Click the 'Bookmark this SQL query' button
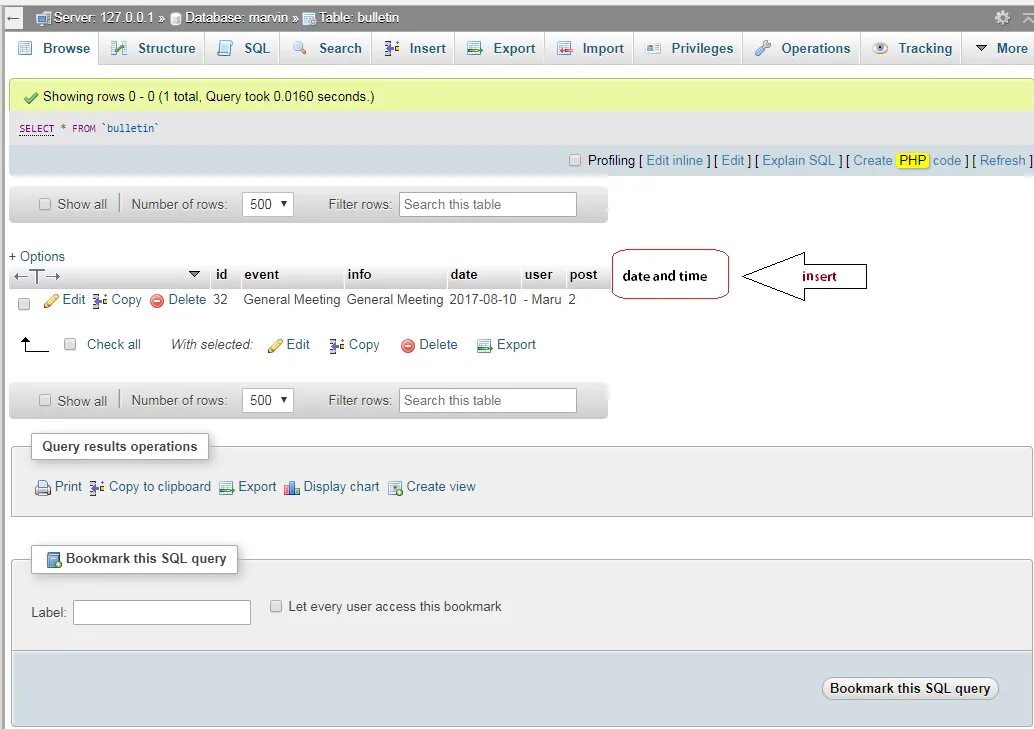1034x729 pixels. (910, 688)
